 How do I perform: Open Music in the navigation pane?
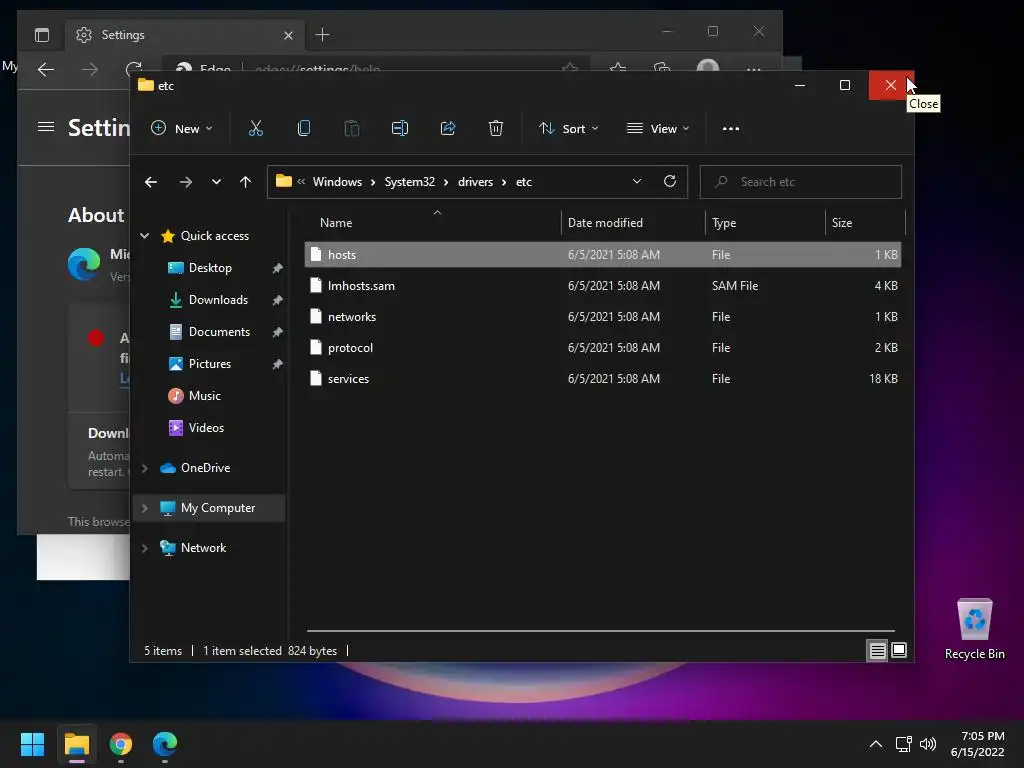point(204,396)
